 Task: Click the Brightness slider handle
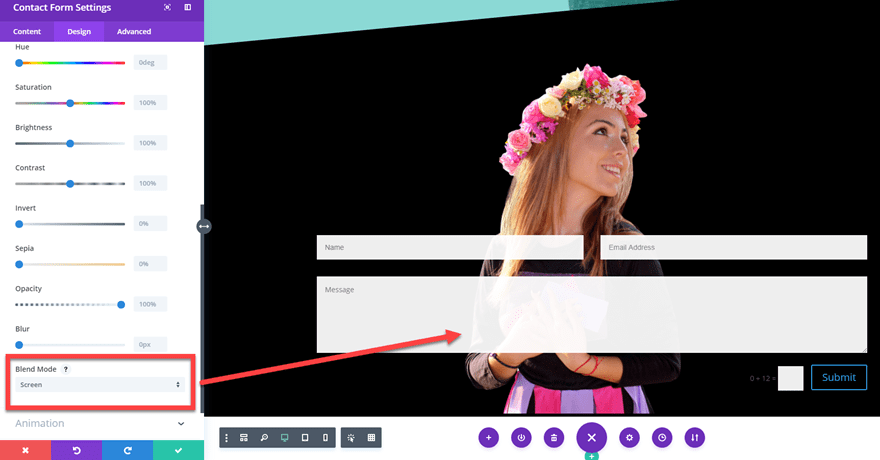click(x=70, y=144)
